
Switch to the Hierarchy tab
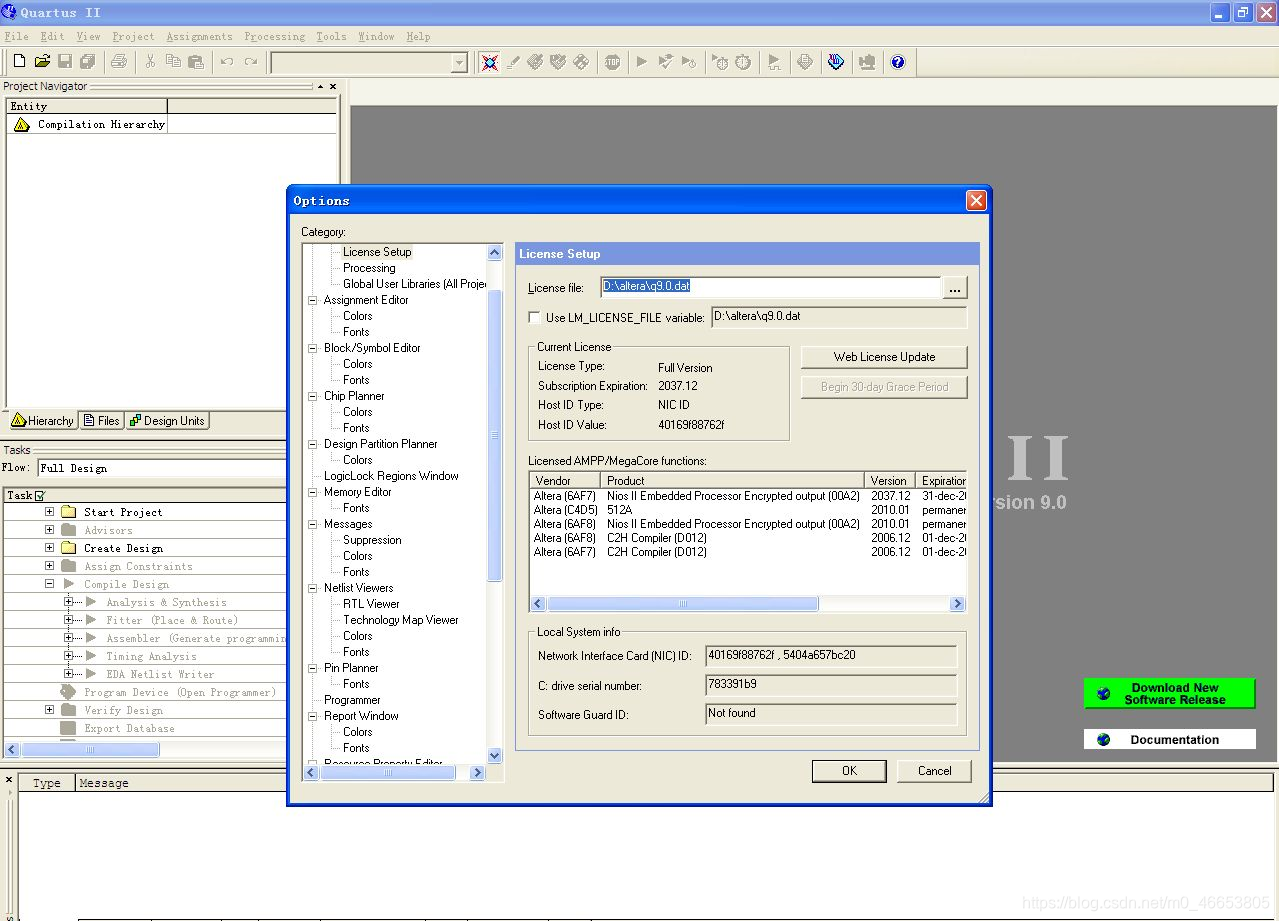[42, 421]
